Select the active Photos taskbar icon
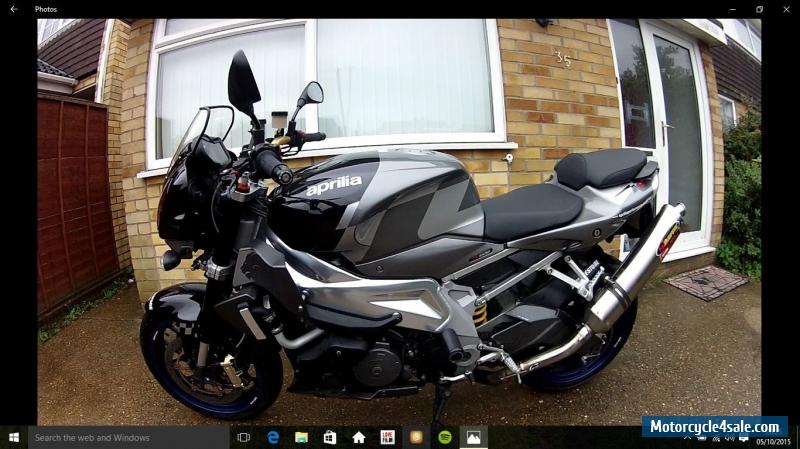800x449 pixels. coord(473,437)
